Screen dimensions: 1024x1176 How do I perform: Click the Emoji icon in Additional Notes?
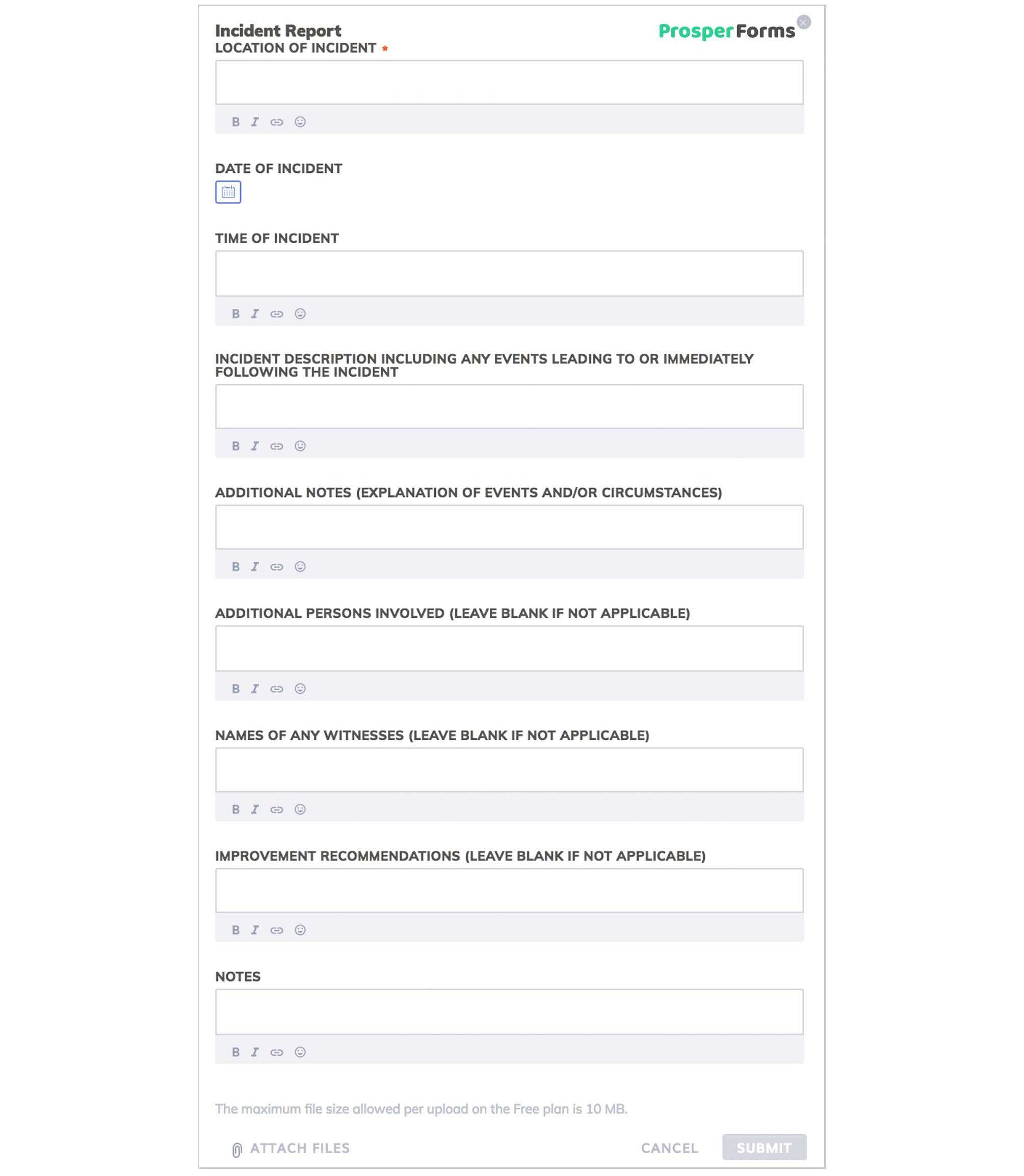tap(299, 567)
